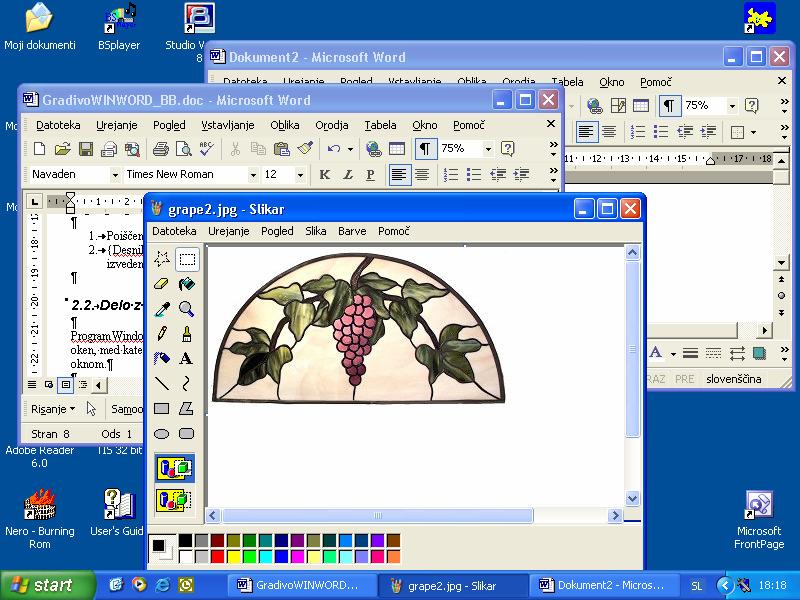800x600 pixels.
Task: Toggle numbered list in Dokument2 toolbar
Action: (638, 132)
